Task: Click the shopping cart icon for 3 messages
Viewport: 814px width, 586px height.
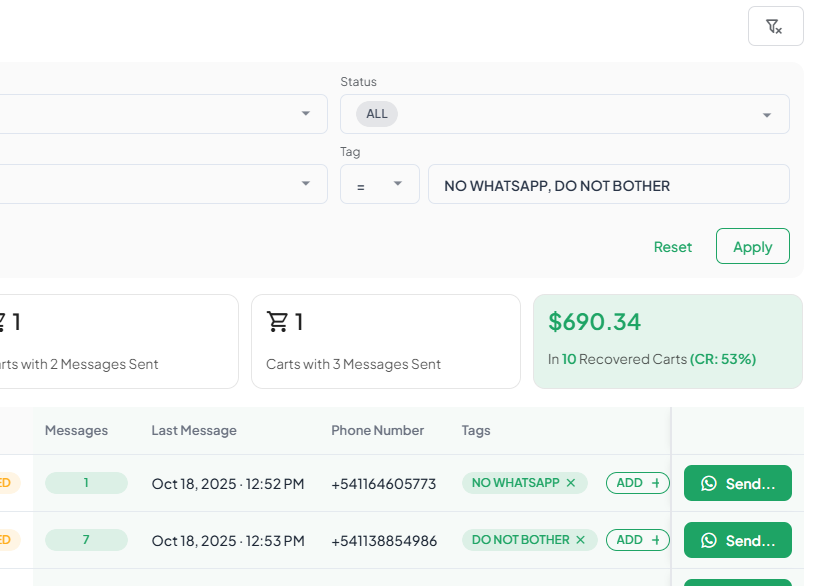Action: tap(278, 322)
